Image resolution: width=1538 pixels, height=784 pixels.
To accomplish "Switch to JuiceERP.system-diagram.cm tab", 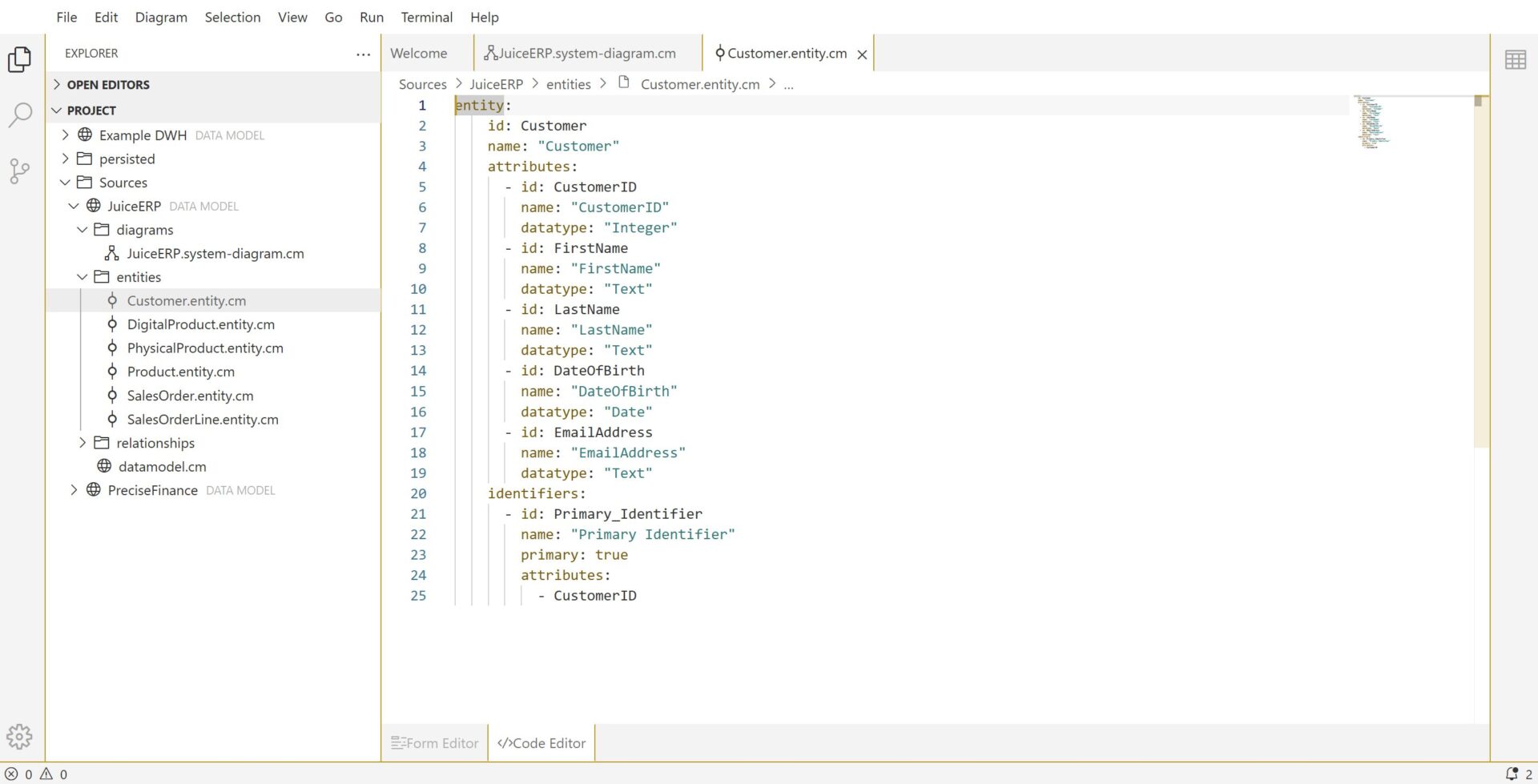I will (586, 54).
